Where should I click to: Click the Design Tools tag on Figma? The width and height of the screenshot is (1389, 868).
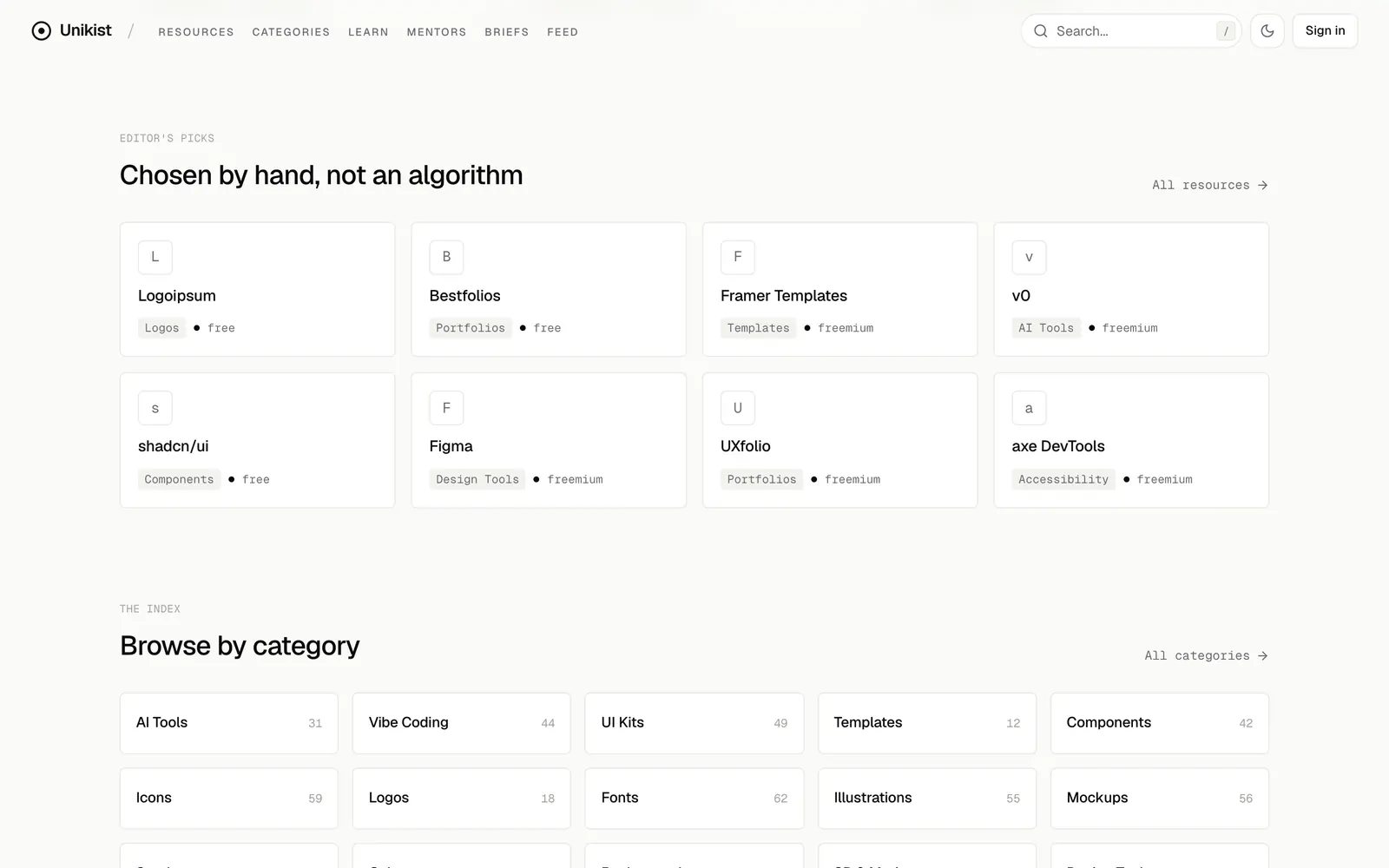[477, 479]
